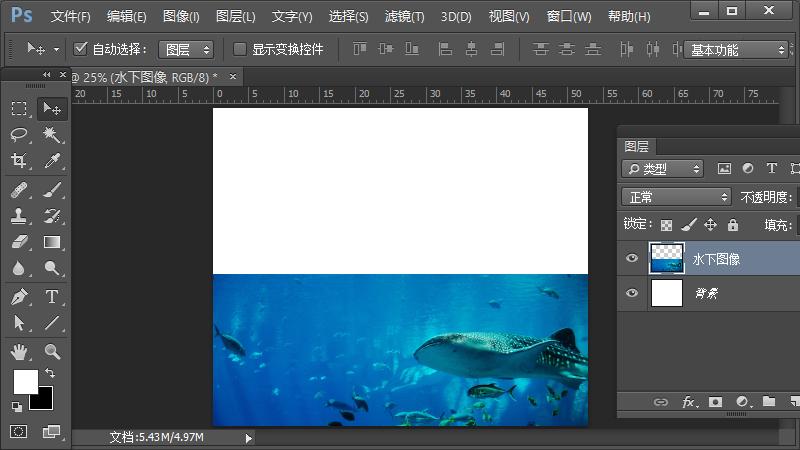Align top edges in options bar
This screenshot has height=450, width=800.
click(x=360, y=49)
